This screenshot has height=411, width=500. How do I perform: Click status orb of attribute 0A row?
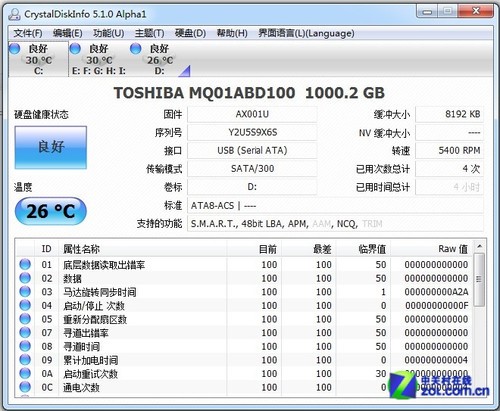click(25, 374)
